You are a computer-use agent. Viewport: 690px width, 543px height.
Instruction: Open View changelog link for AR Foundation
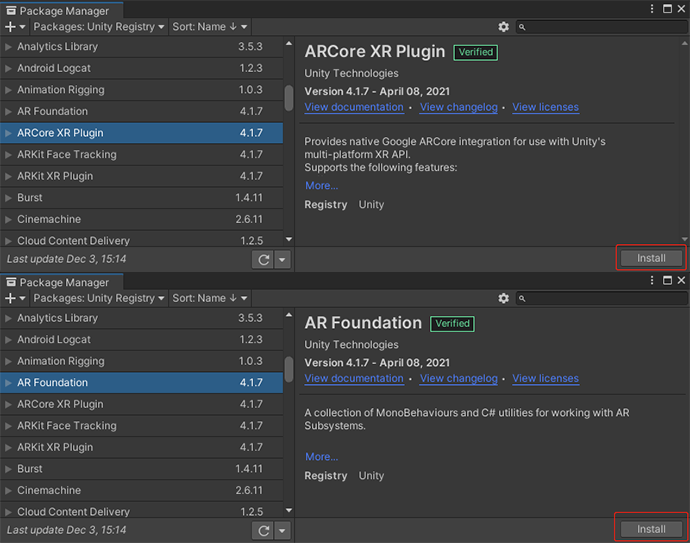(x=459, y=378)
